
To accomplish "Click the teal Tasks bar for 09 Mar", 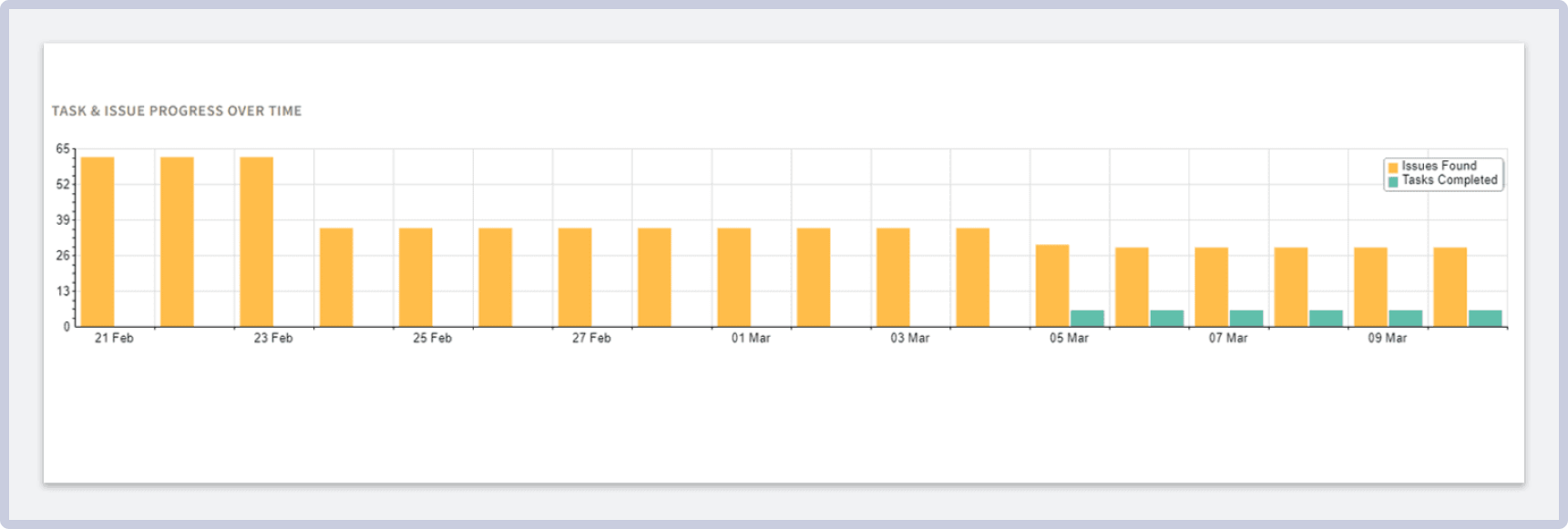I will (x=1405, y=318).
